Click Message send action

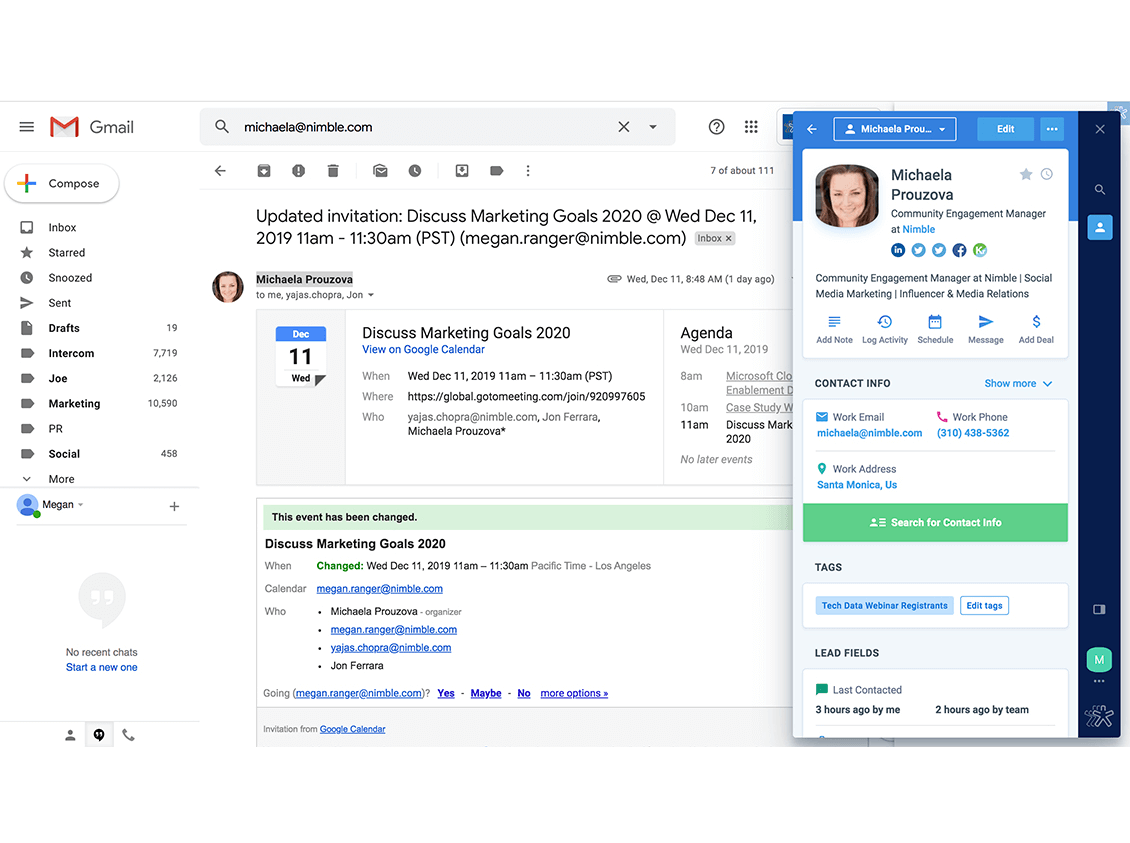pyautogui.click(x=986, y=329)
